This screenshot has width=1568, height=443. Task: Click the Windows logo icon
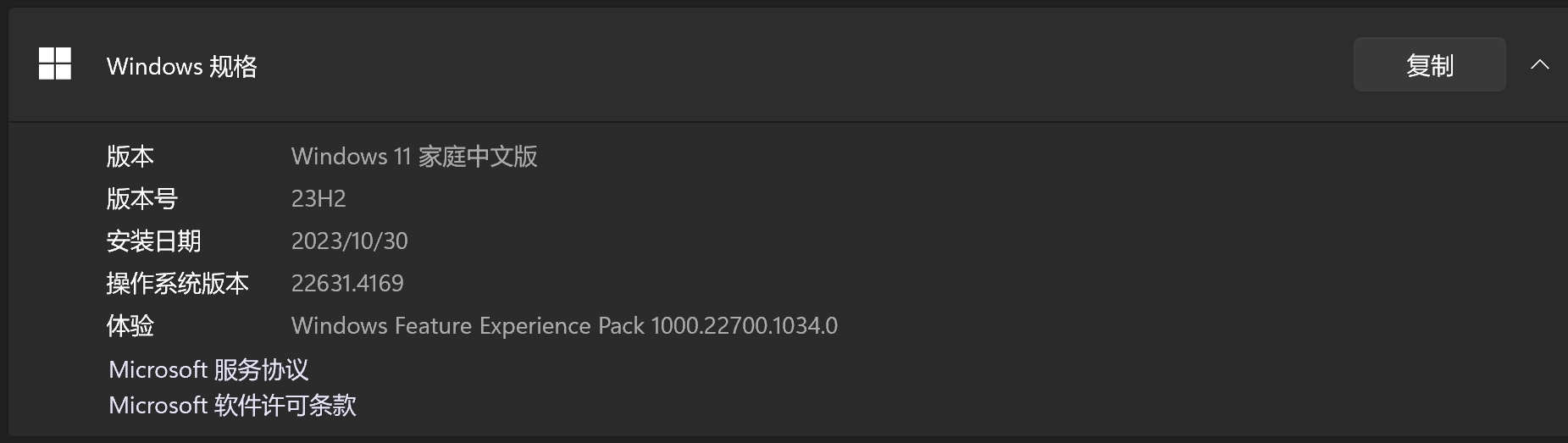tap(55, 64)
